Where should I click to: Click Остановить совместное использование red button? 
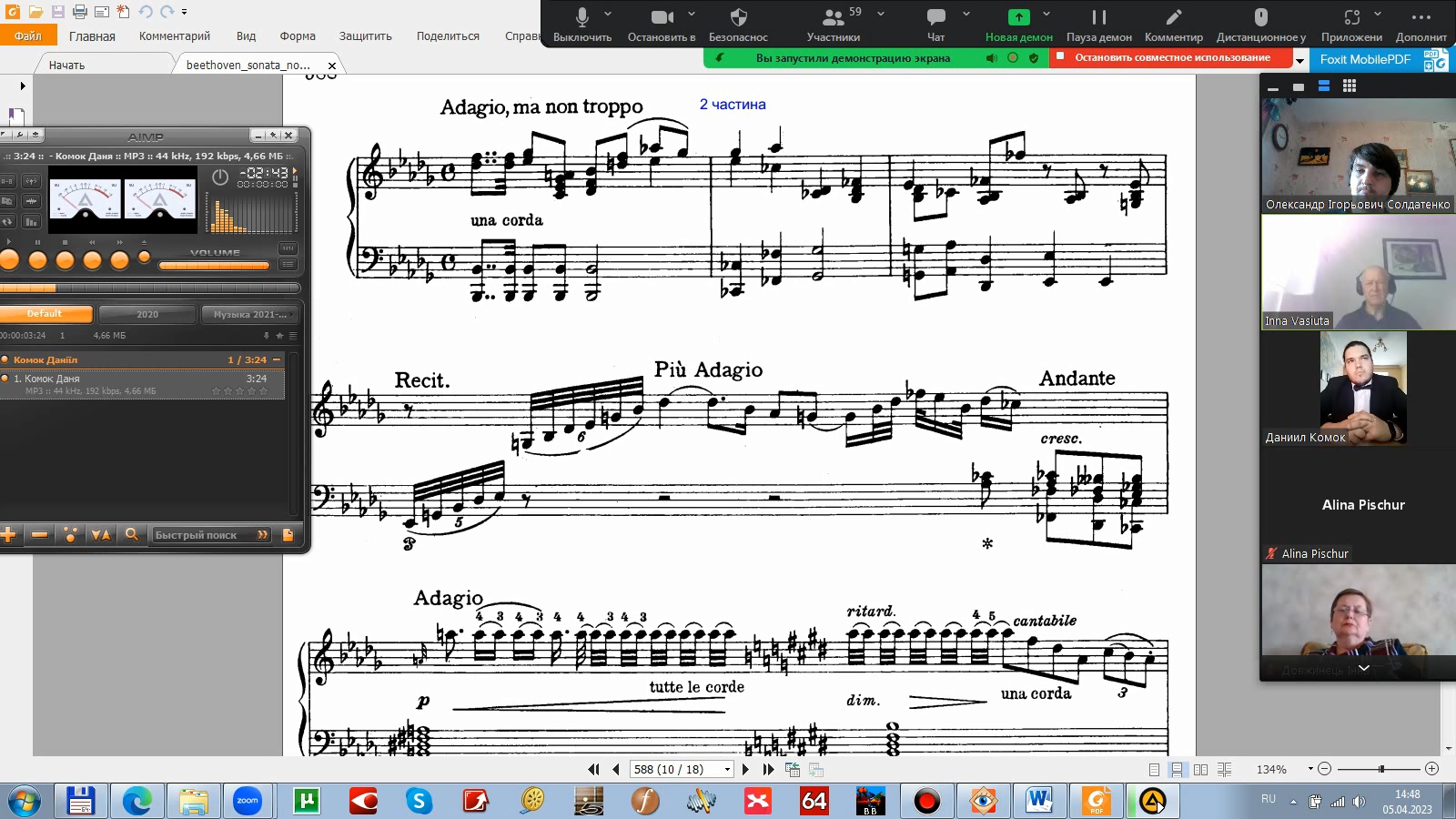pyautogui.click(x=1171, y=57)
